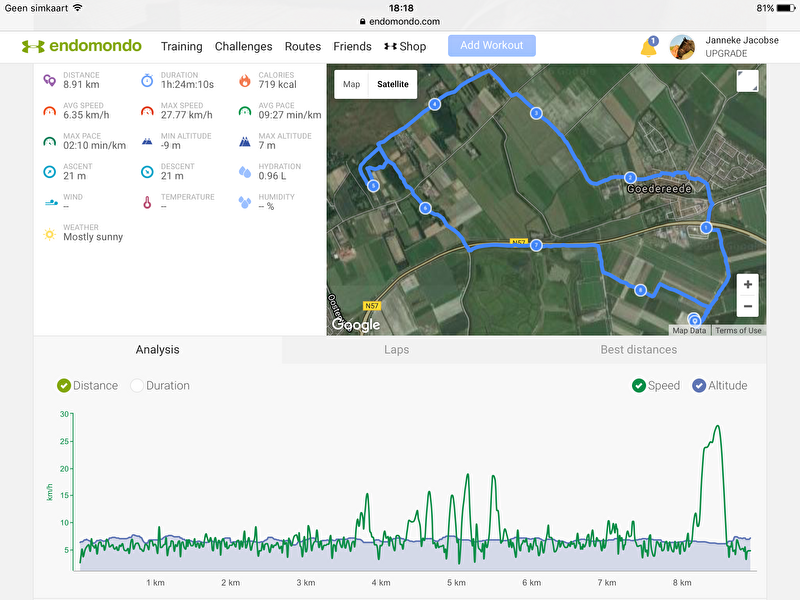
Task: Click the UPGRADE link
Action: pos(726,54)
